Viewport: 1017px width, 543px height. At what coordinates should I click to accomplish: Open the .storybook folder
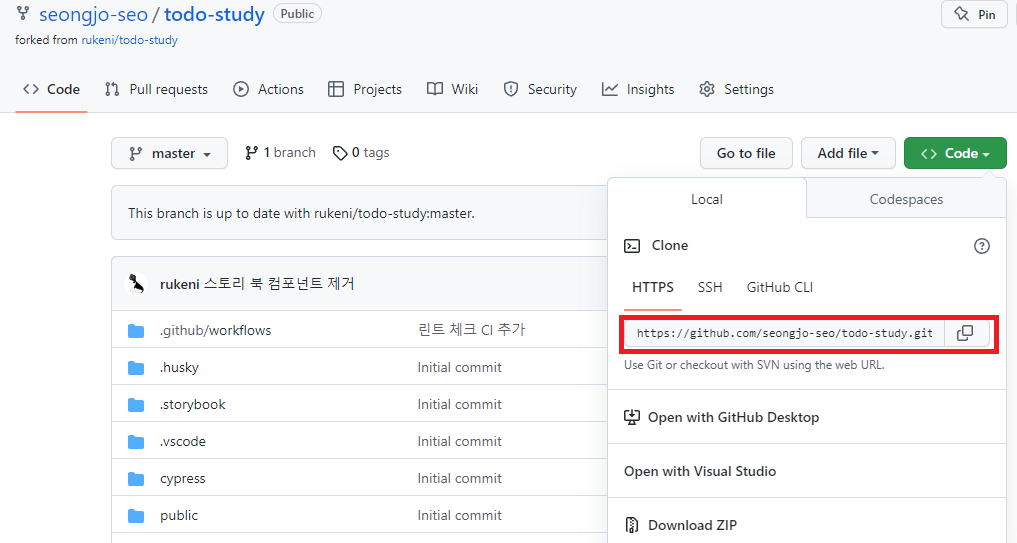click(193, 404)
